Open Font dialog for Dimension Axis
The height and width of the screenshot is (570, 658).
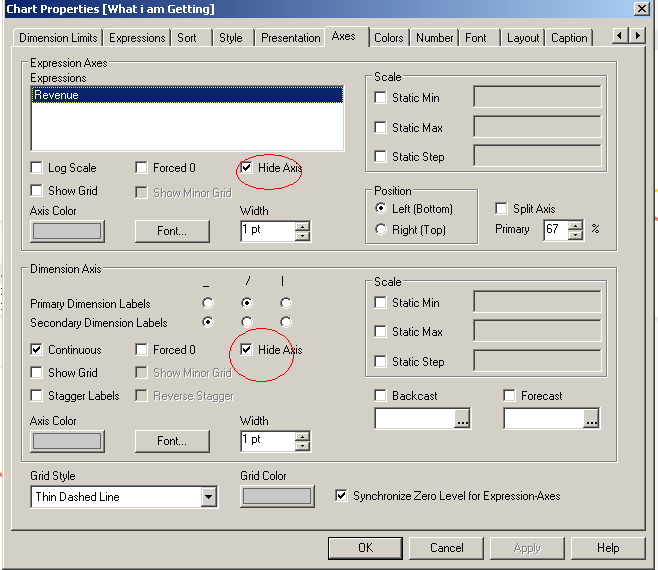pyautogui.click(x=172, y=441)
